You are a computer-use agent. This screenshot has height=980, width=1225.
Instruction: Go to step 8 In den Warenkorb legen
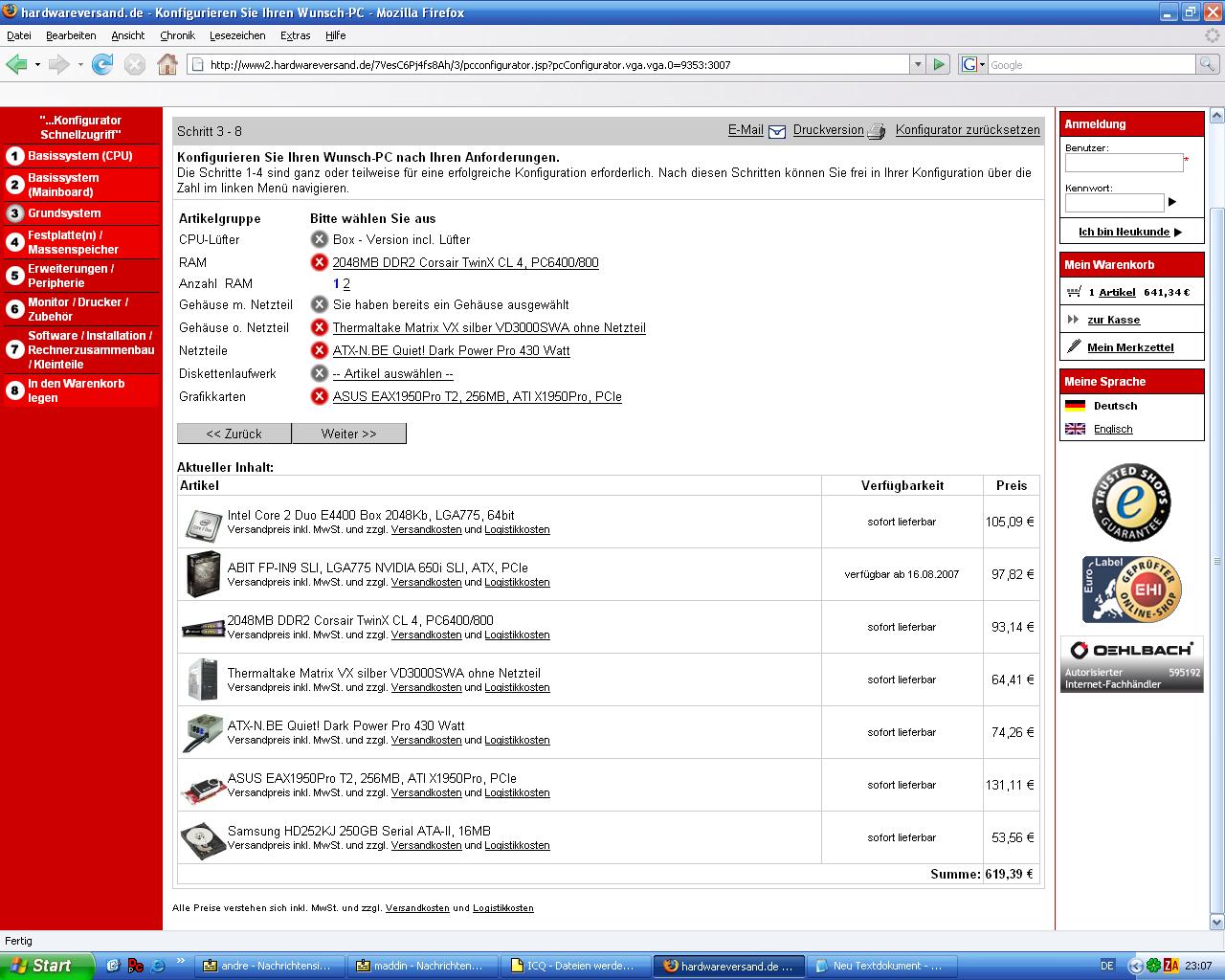81,390
